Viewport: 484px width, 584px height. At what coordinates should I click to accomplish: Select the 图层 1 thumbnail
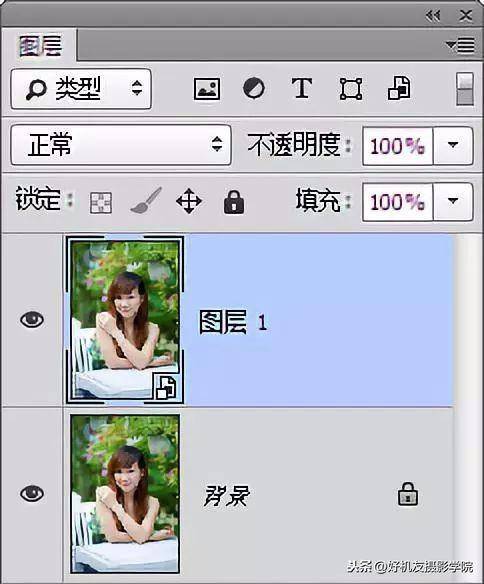125,320
